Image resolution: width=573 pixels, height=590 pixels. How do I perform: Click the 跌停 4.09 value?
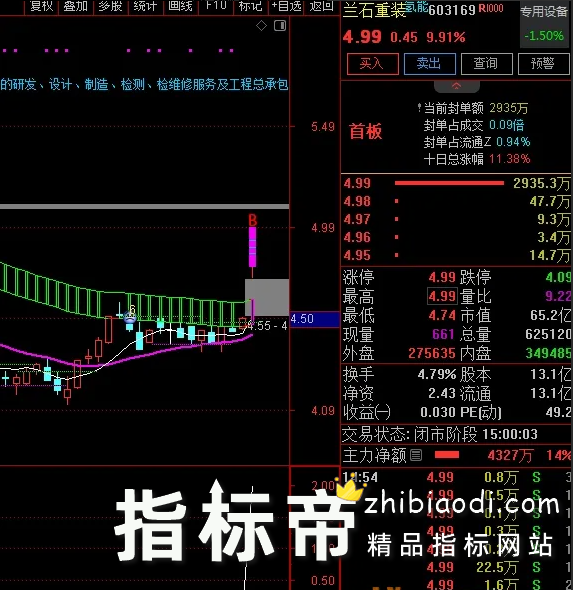coord(558,278)
